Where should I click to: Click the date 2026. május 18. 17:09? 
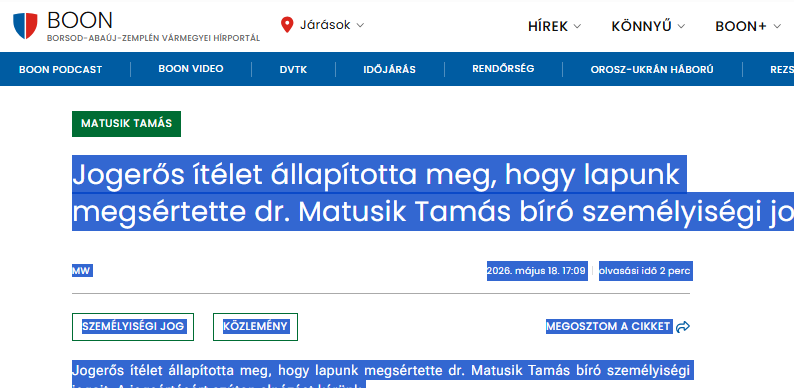pos(536,271)
